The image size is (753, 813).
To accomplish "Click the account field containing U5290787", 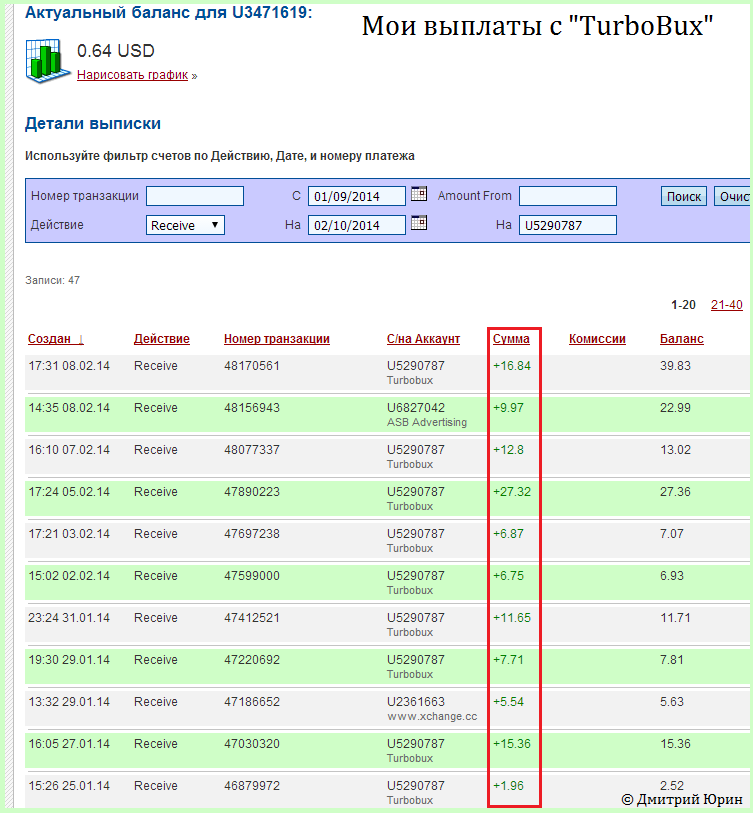I will [568, 225].
